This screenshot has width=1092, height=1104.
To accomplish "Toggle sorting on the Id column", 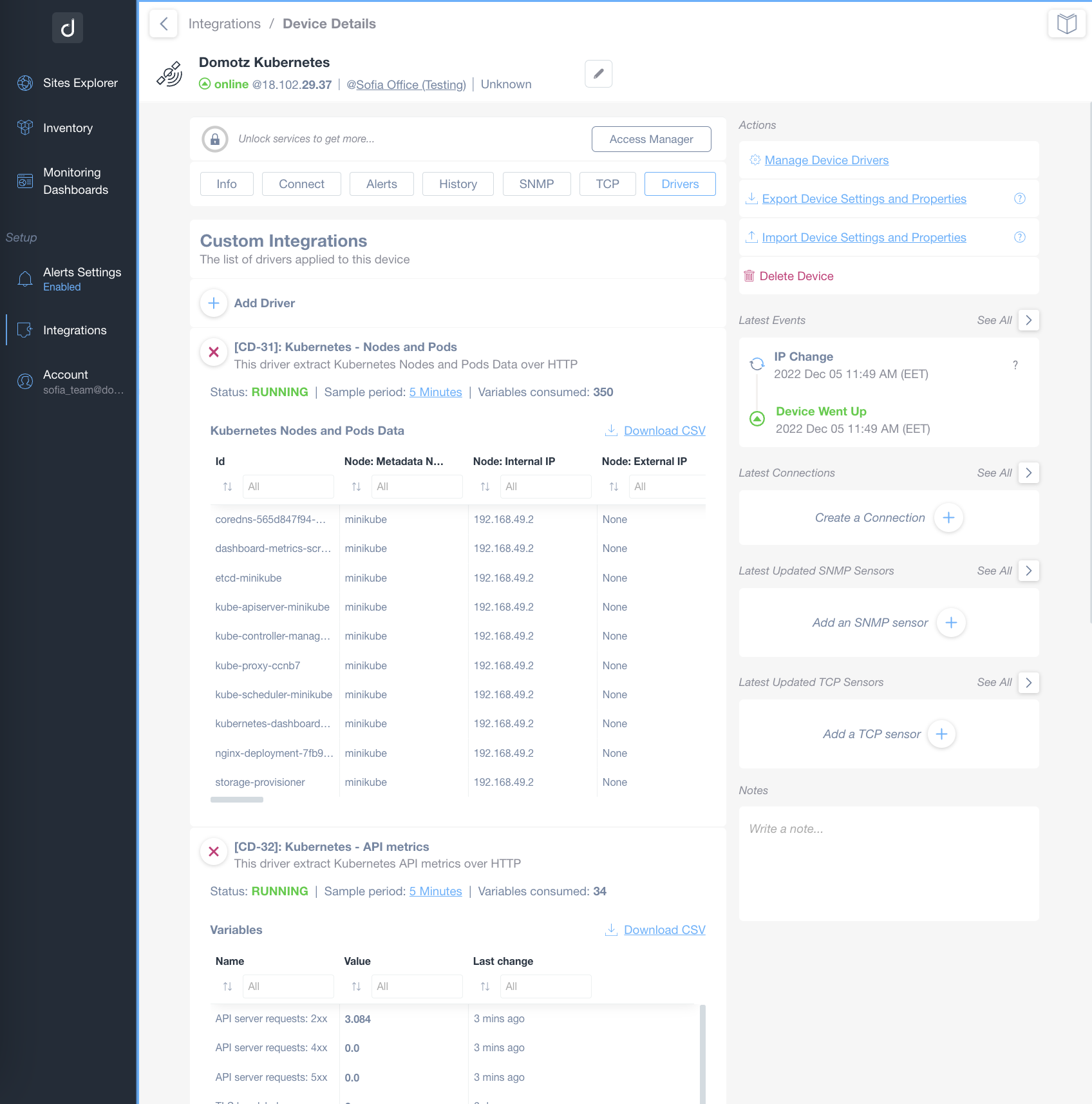I will click(227, 486).
